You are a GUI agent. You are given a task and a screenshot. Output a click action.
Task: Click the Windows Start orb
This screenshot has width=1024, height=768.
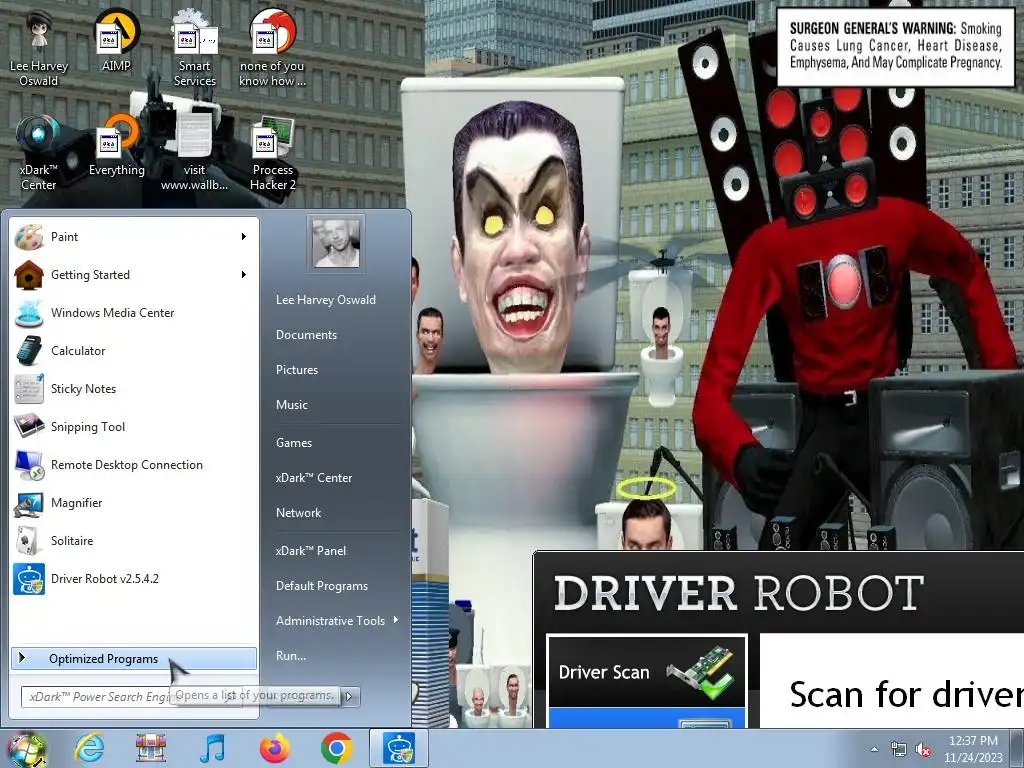pyautogui.click(x=27, y=749)
